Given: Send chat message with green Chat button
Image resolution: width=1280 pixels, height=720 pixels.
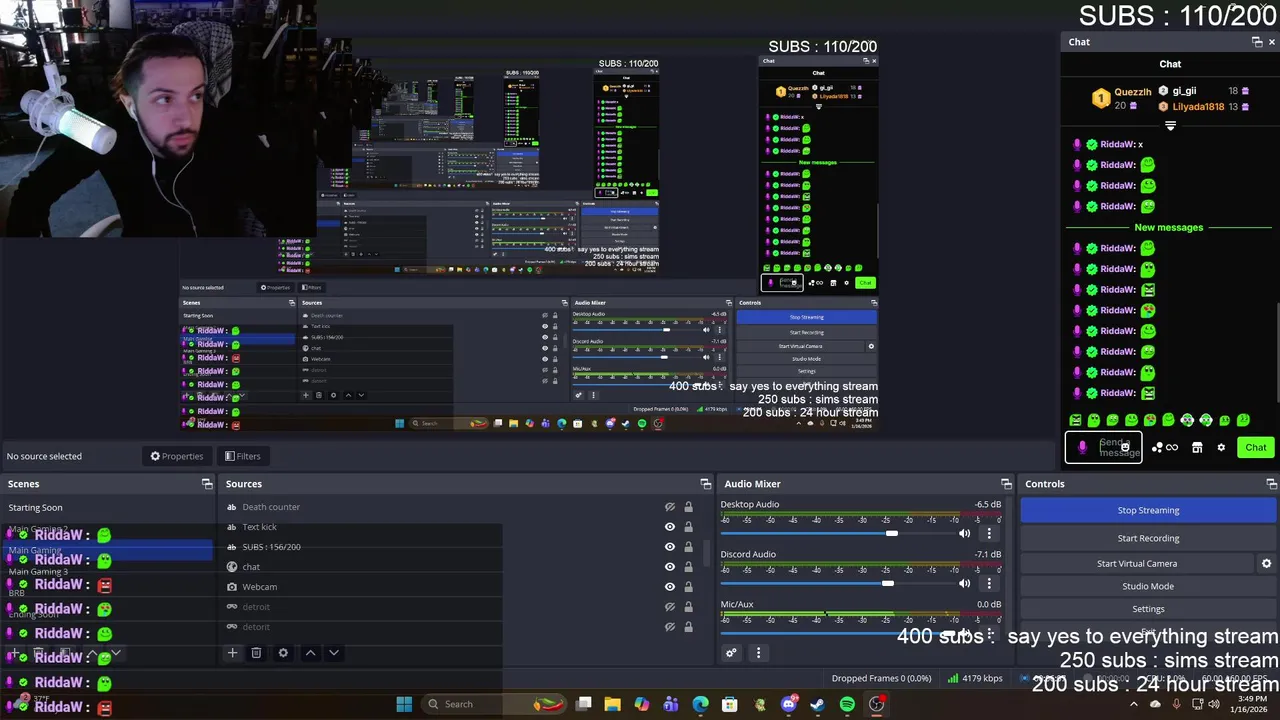Looking at the screenshot, I should click(x=1255, y=448).
